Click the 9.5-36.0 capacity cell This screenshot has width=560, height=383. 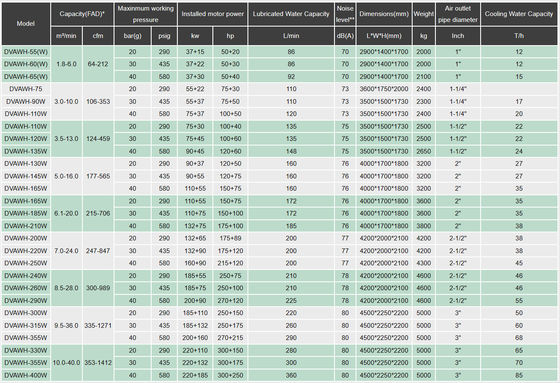[x=66, y=325]
